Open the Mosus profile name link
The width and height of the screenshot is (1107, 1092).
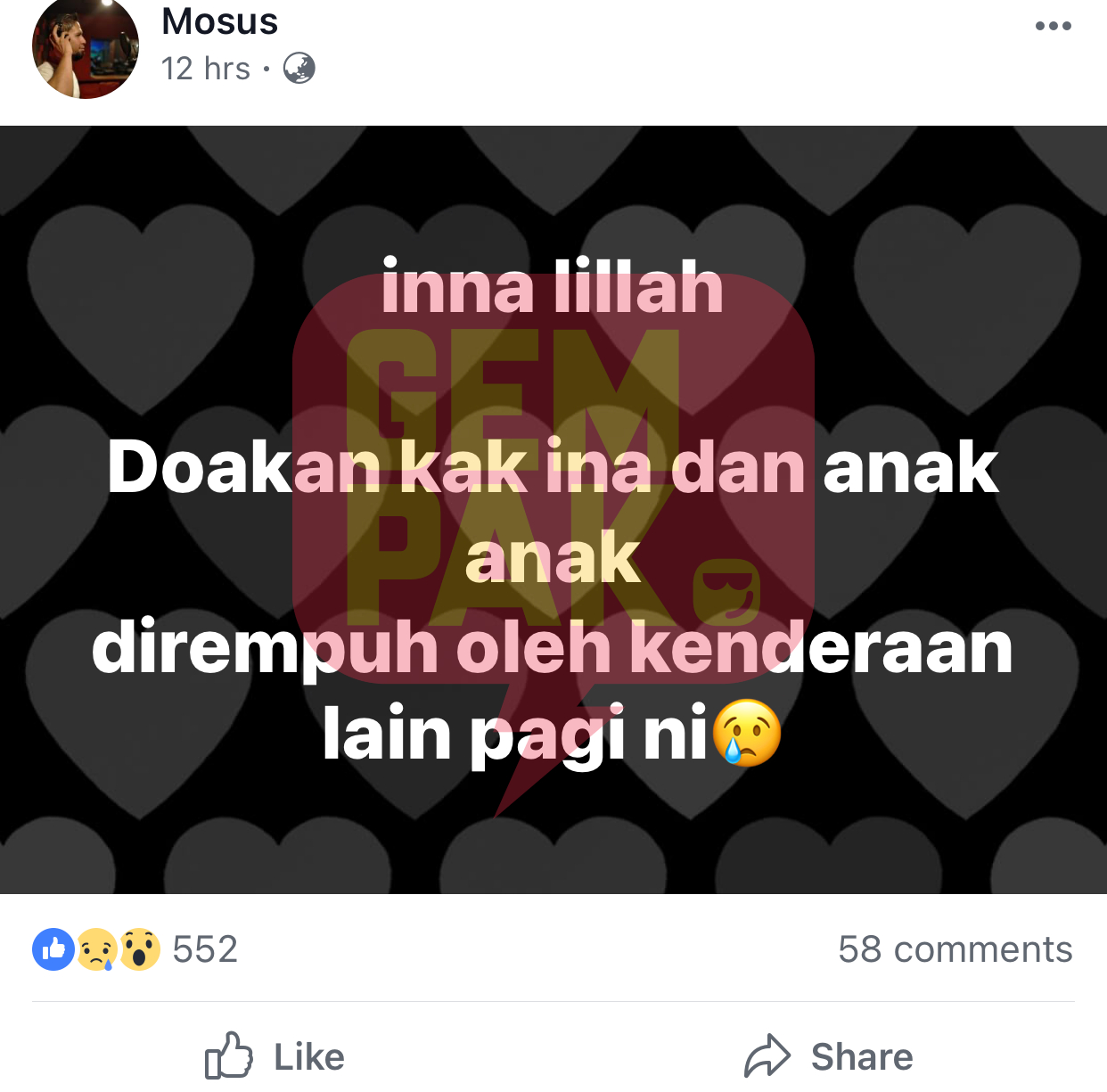pos(219,21)
